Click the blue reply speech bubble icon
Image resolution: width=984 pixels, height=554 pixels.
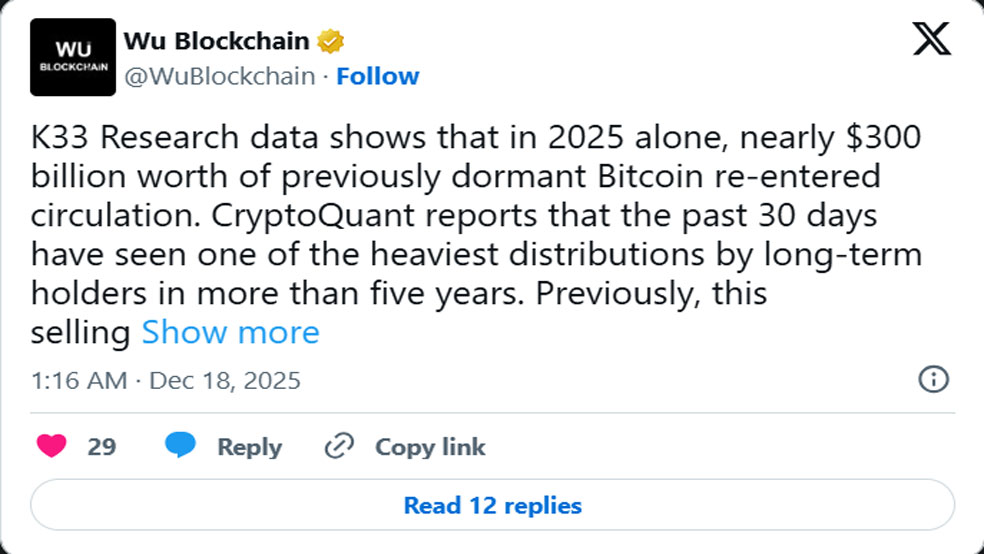coord(180,446)
